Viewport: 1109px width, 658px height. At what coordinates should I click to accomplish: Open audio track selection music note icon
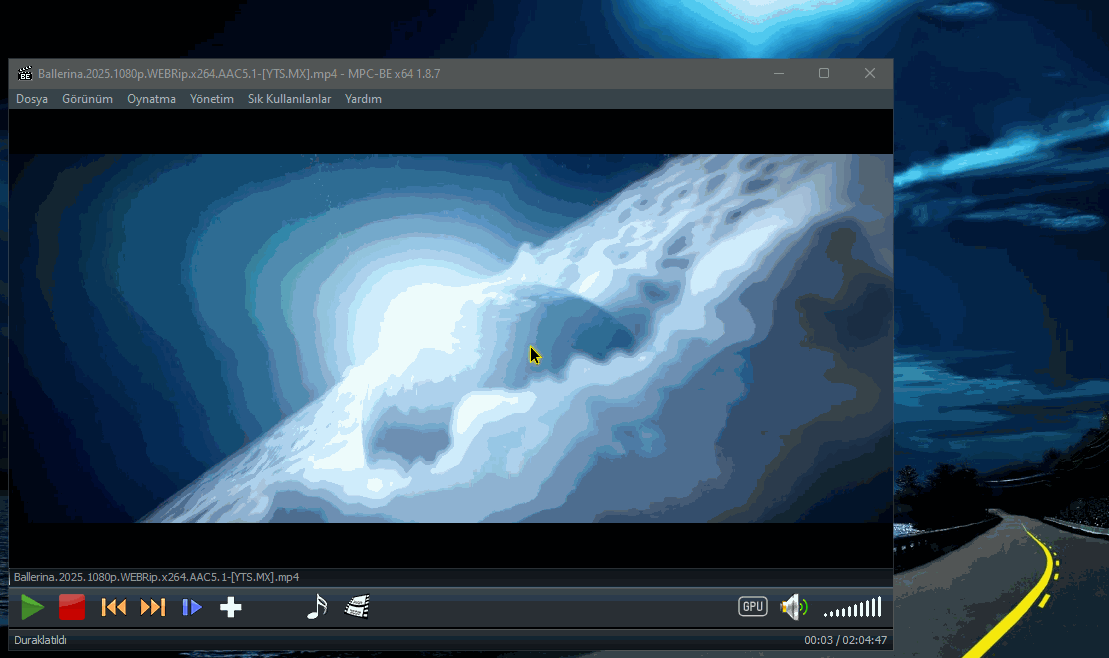[317, 606]
